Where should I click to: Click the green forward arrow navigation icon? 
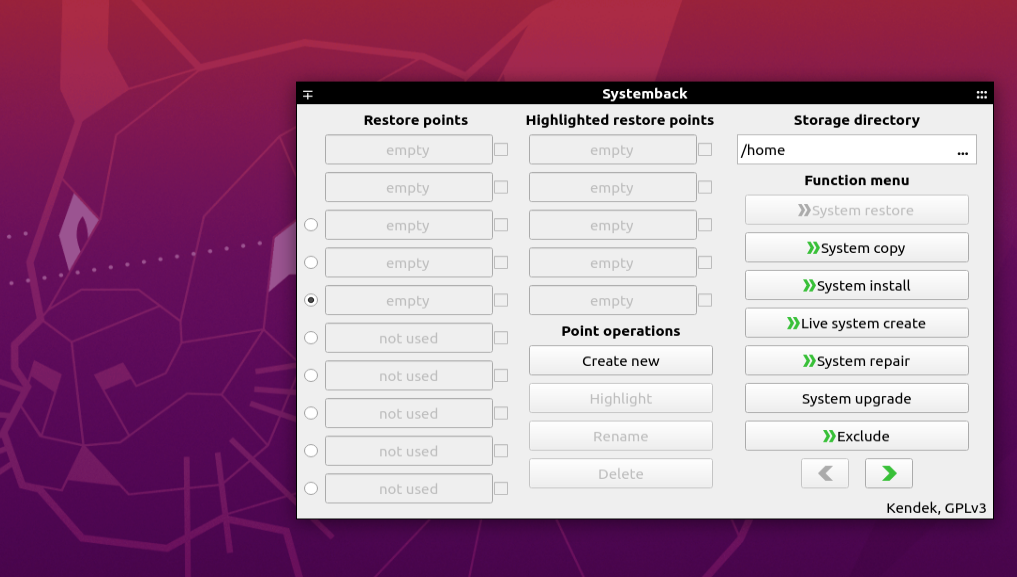click(x=888, y=472)
